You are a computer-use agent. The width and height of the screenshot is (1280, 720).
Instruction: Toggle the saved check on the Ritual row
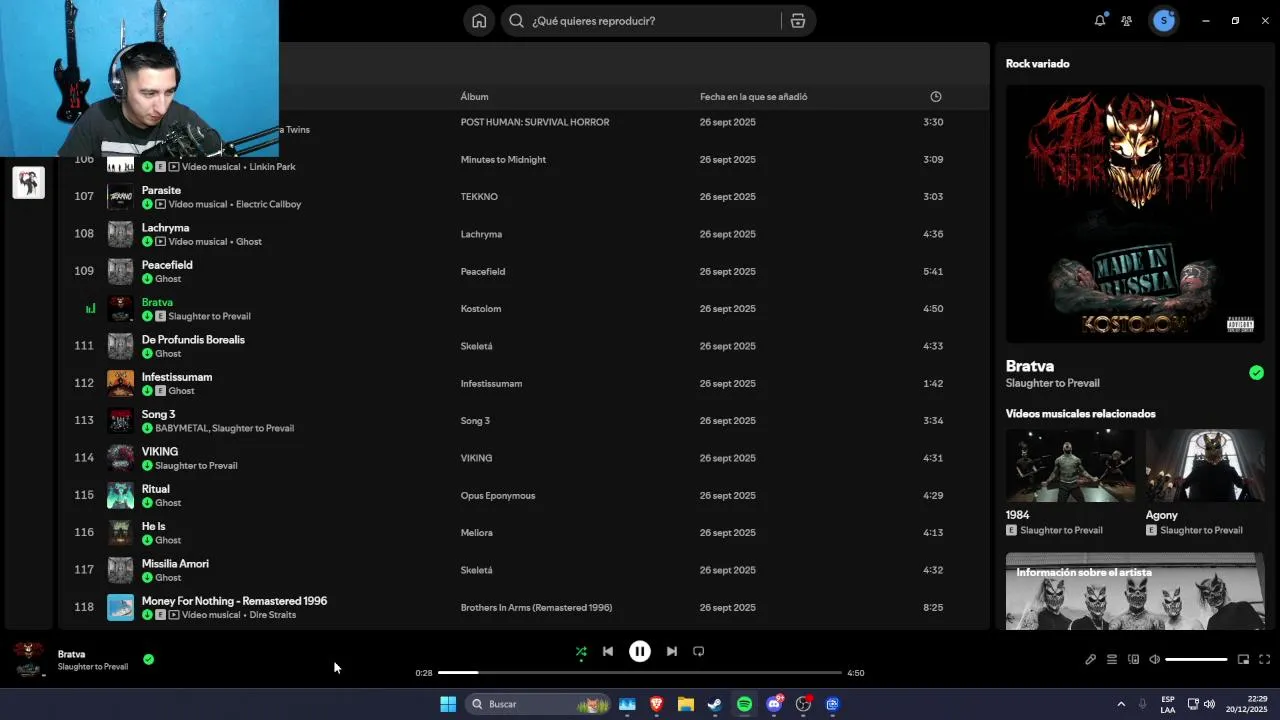[147, 503]
